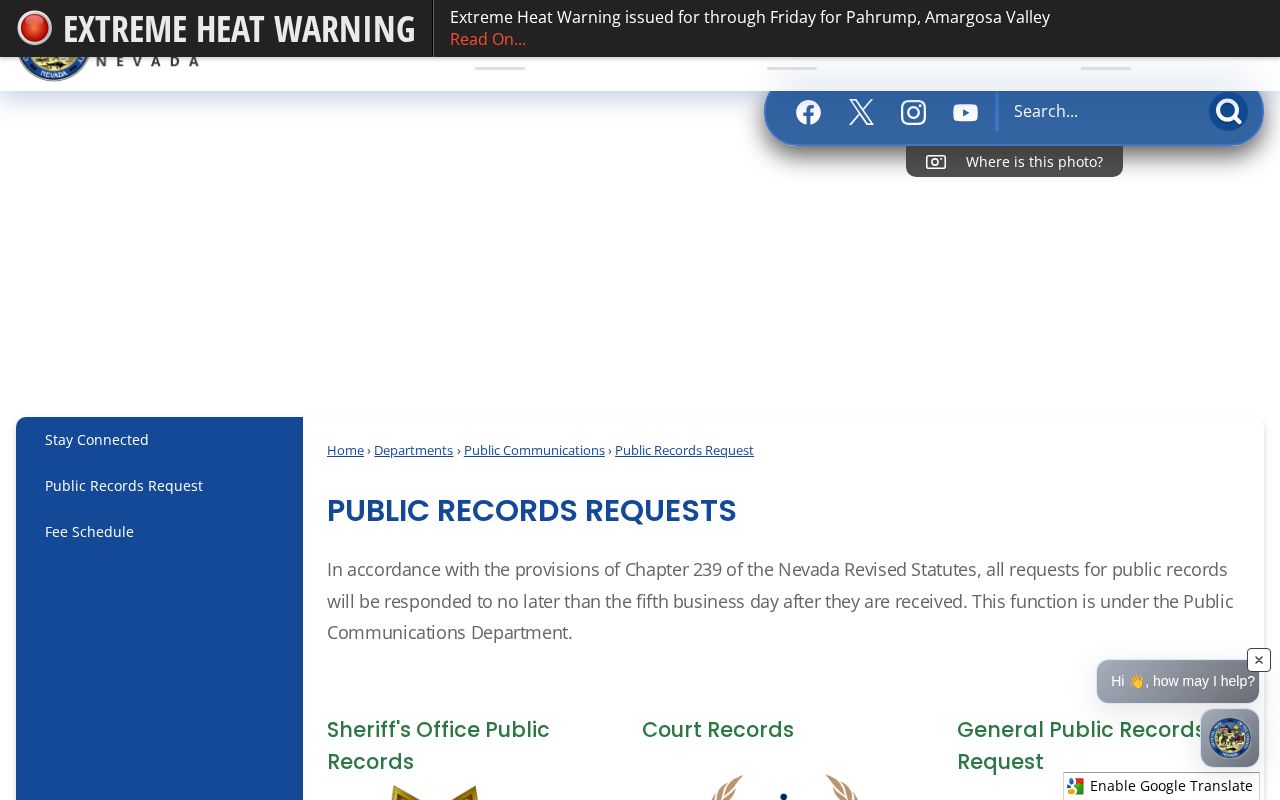Click the camera icon beside Where is this photo

click(936, 162)
